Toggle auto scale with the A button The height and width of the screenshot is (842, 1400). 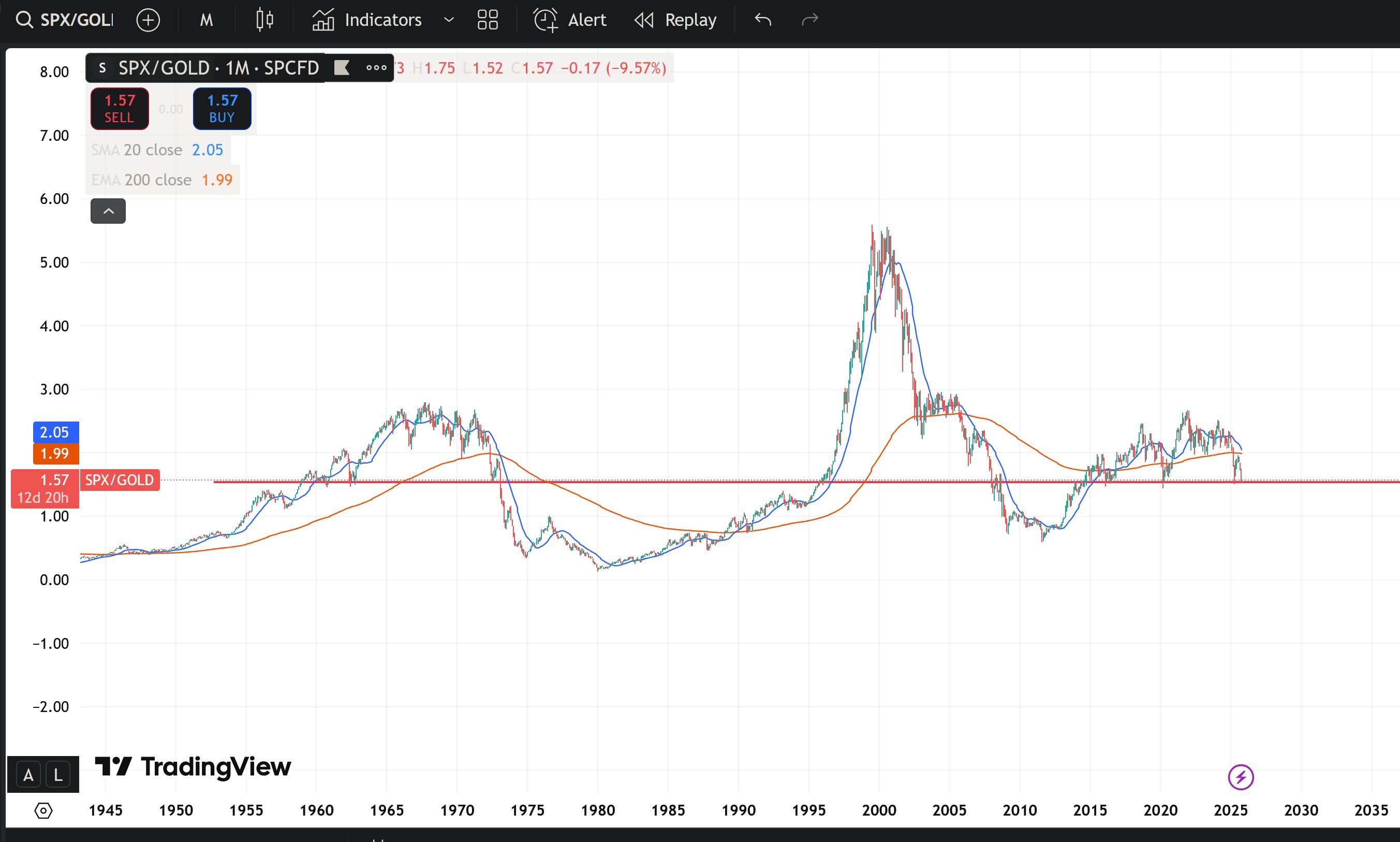[28, 775]
